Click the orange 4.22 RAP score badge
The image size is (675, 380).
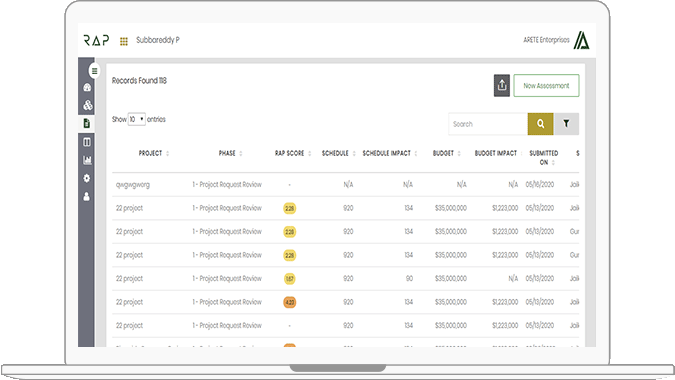click(x=290, y=302)
